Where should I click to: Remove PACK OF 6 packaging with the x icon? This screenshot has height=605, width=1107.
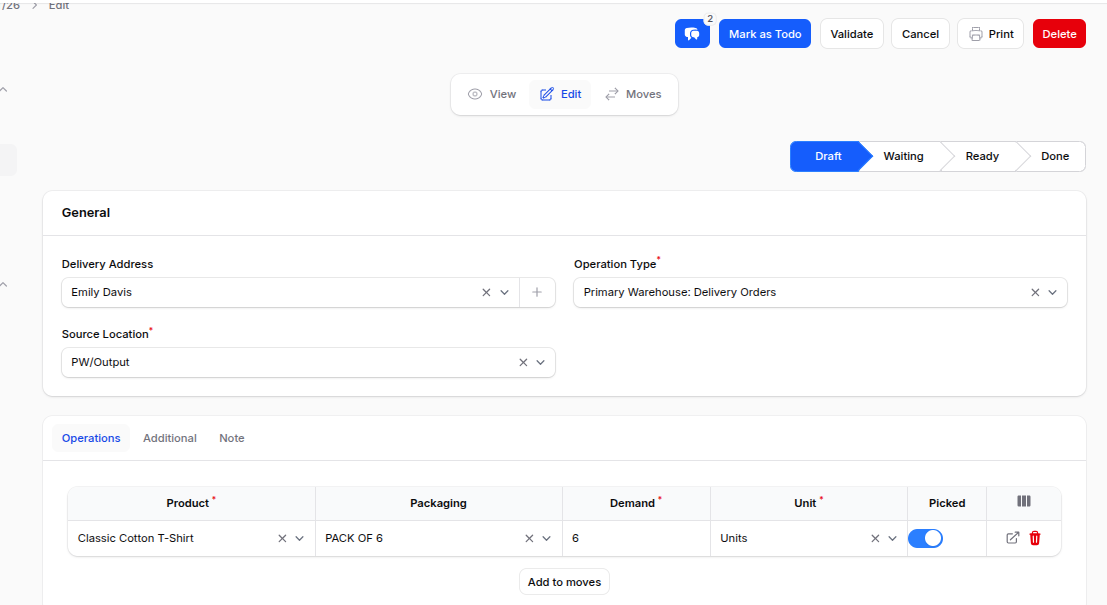click(x=530, y=538)
